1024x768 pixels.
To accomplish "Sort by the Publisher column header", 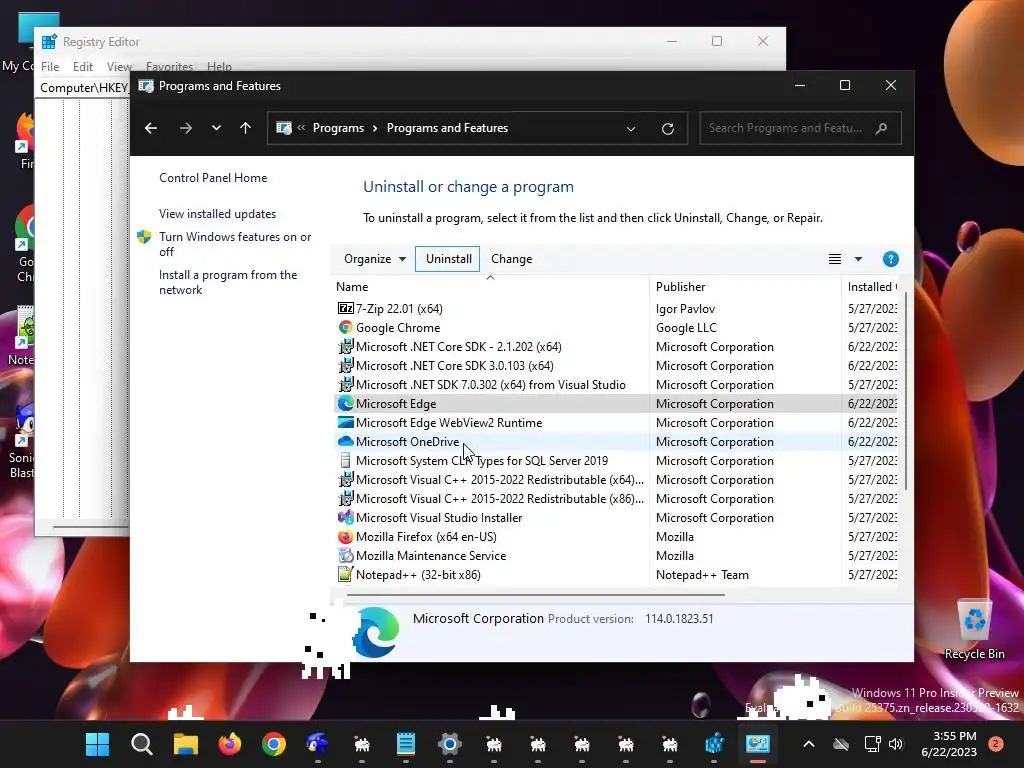I will [x=745, y=287].
